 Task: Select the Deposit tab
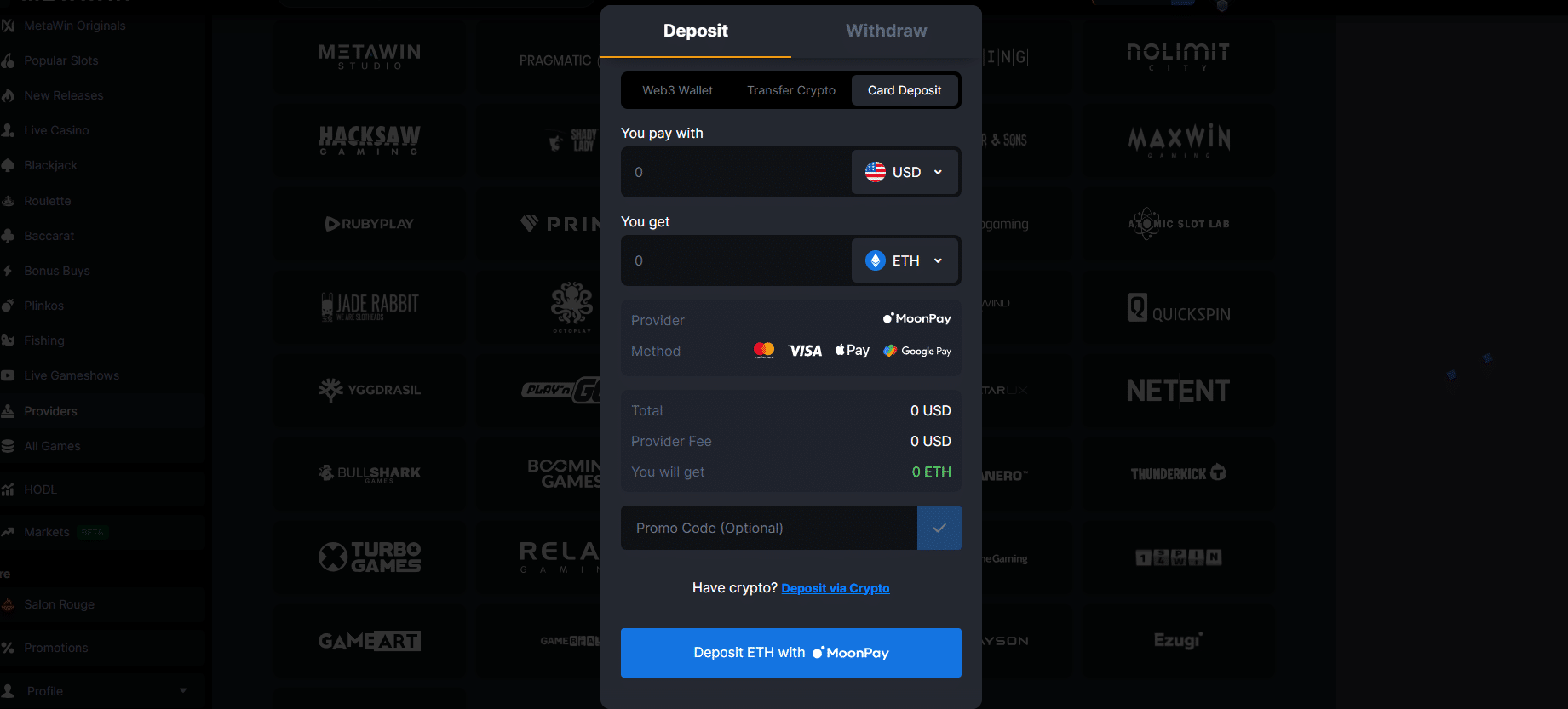click(x=695, y=31)
